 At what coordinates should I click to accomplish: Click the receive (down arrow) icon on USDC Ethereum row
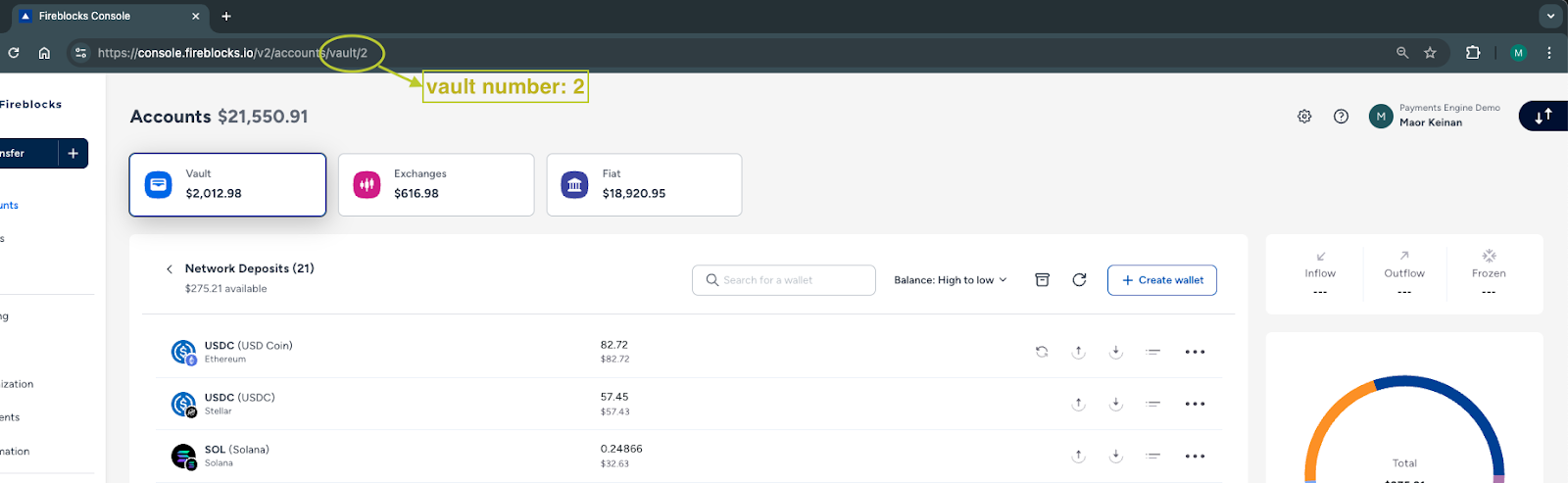click(x=1115, y=352)
